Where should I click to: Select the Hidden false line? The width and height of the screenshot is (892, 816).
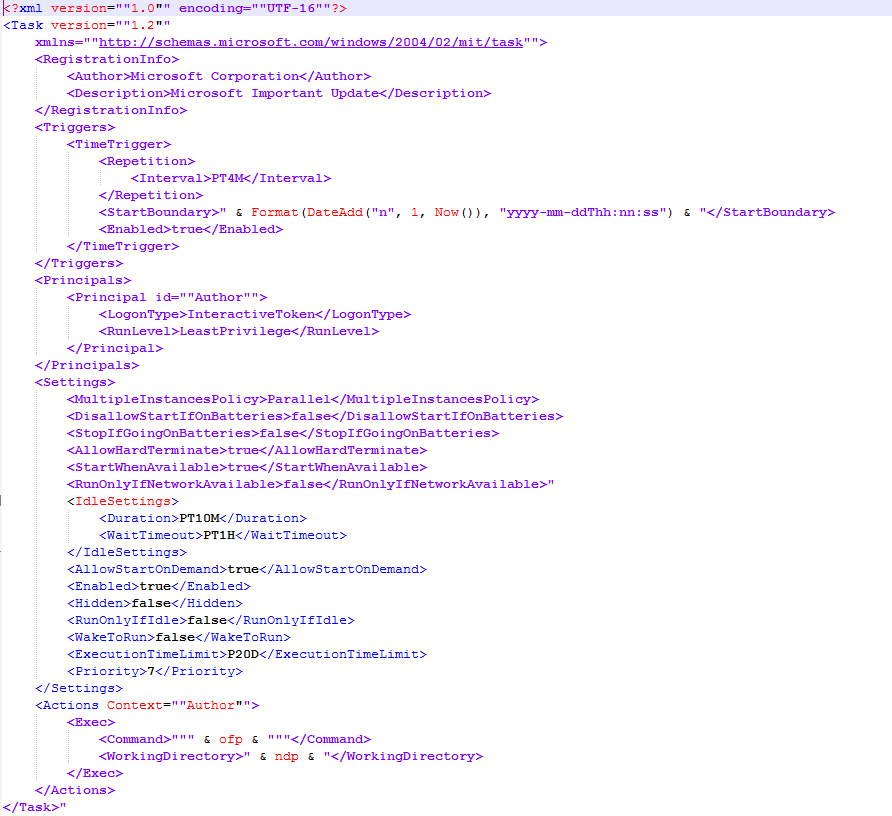coord(155,604)
